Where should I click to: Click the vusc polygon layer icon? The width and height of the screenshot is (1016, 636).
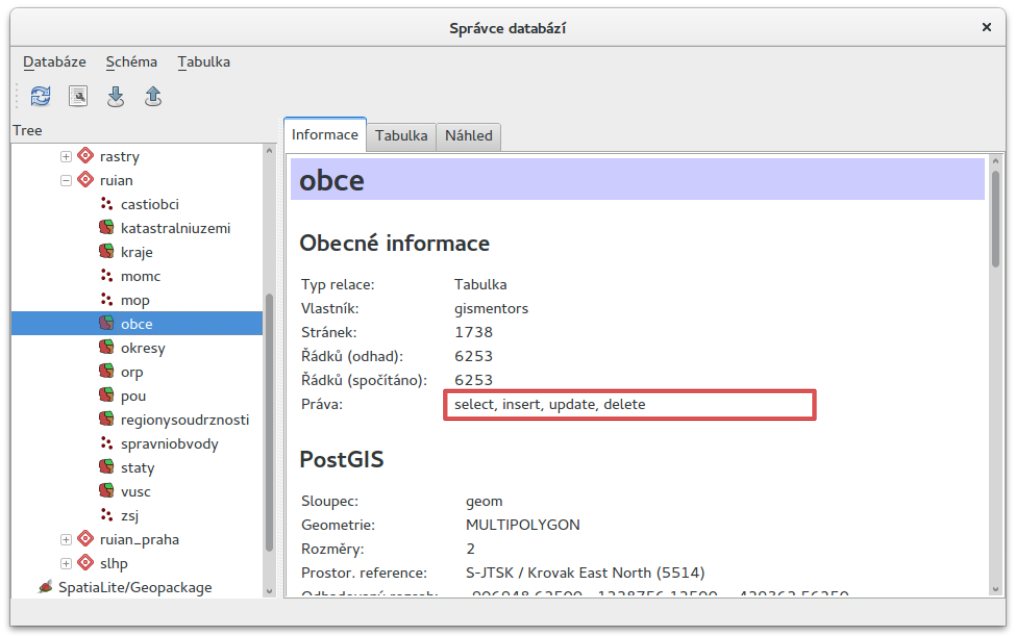[106, 491]
